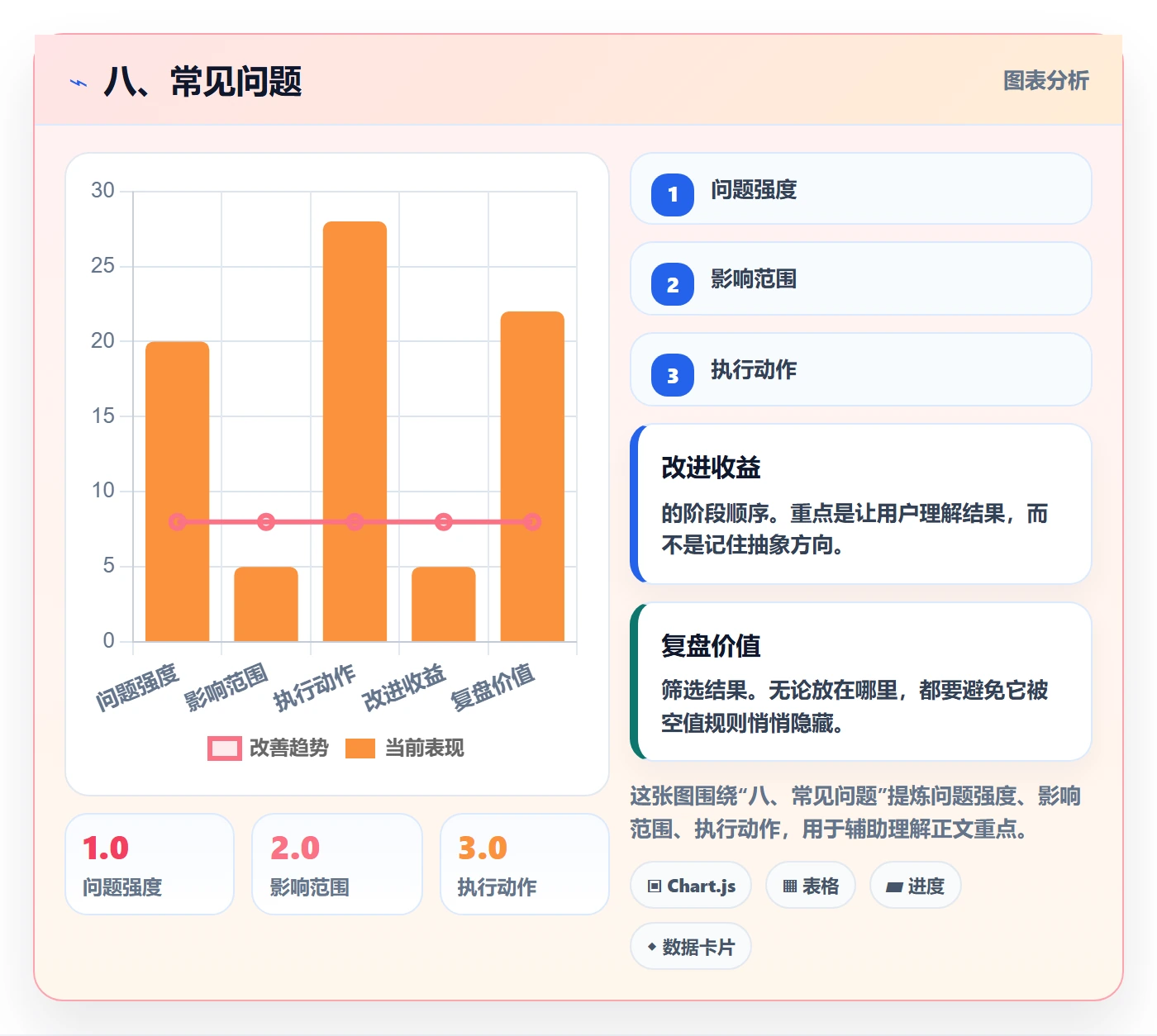Click the text 的阶段顺序。重点是让用户理解结果

(x=833, y=514)
